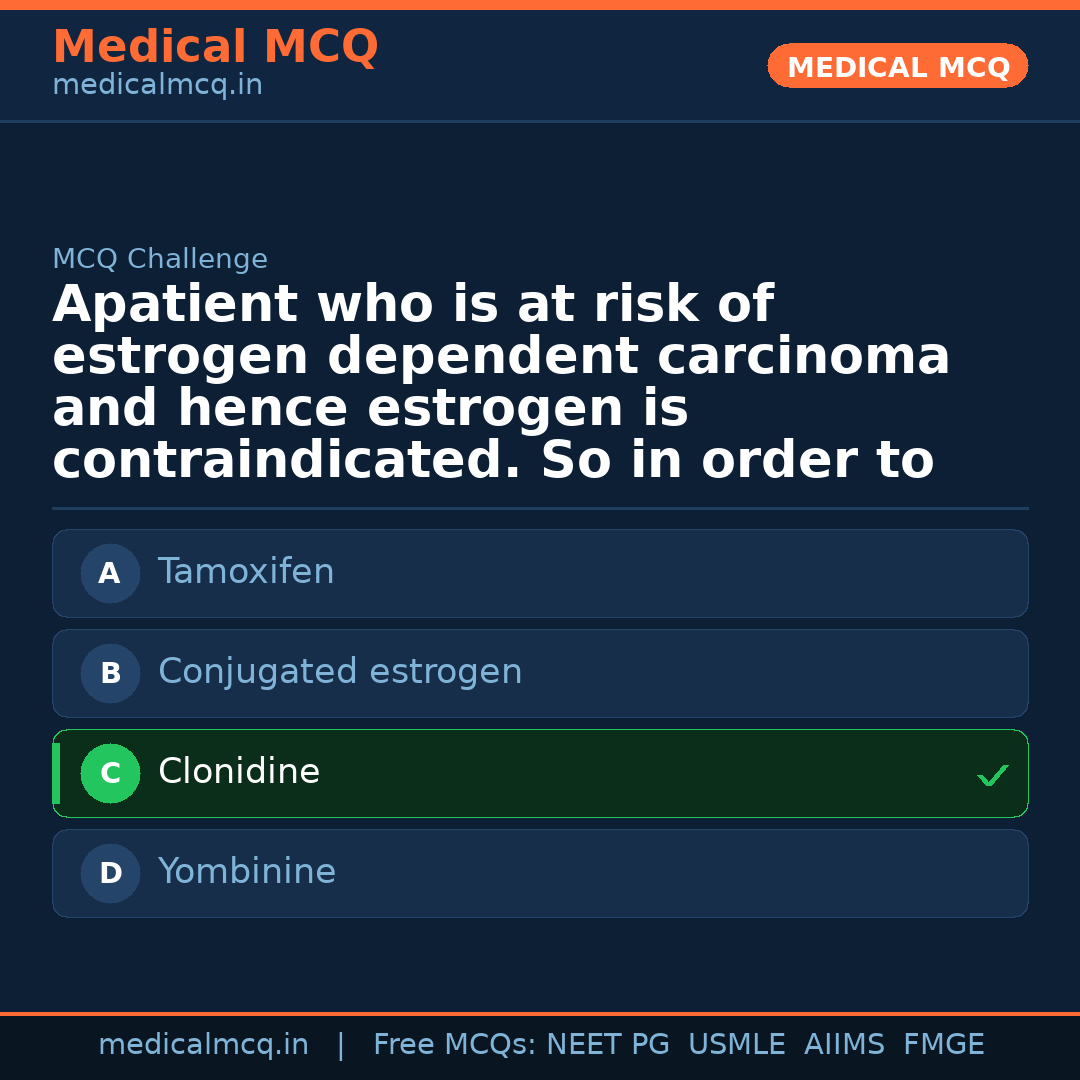Click "Free MCQs:" label in the footer
1080x1080 pixels.
[x=455, y=1045]
